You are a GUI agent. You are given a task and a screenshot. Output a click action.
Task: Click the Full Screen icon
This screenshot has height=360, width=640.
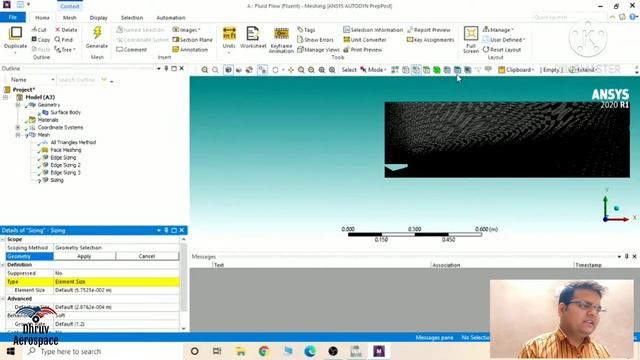471,33
